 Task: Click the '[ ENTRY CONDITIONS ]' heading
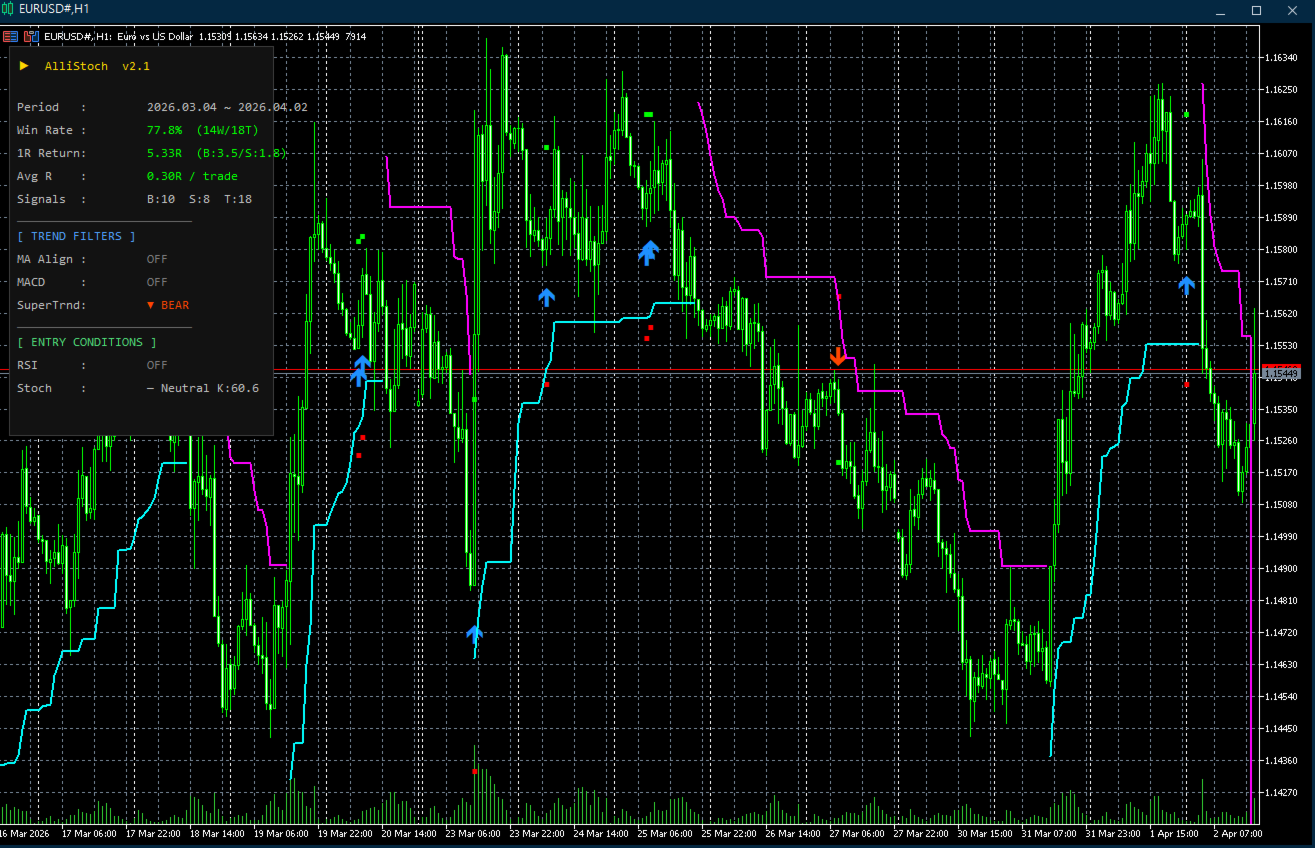[x=87, y=342]
